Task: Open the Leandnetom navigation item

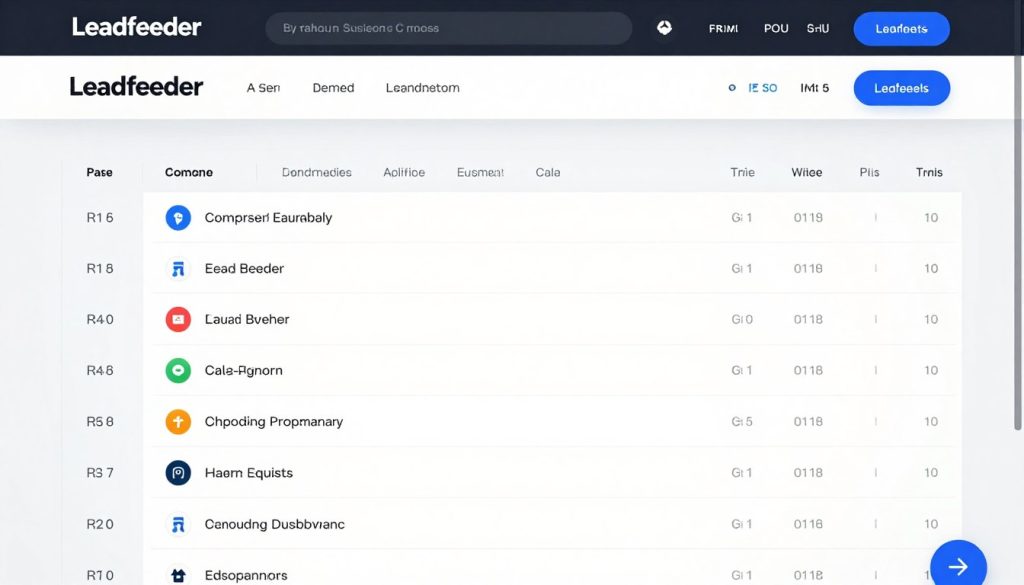Action: pos(423,87)
